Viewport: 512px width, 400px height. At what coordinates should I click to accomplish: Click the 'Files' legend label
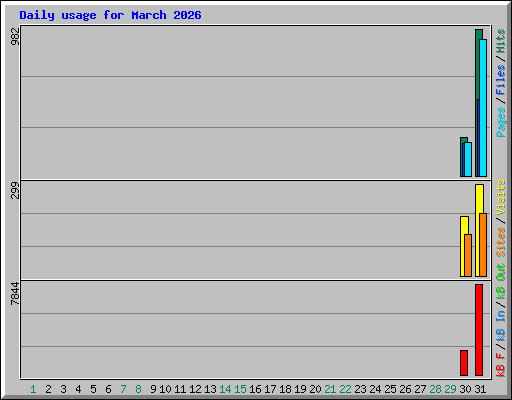[501, 80]
